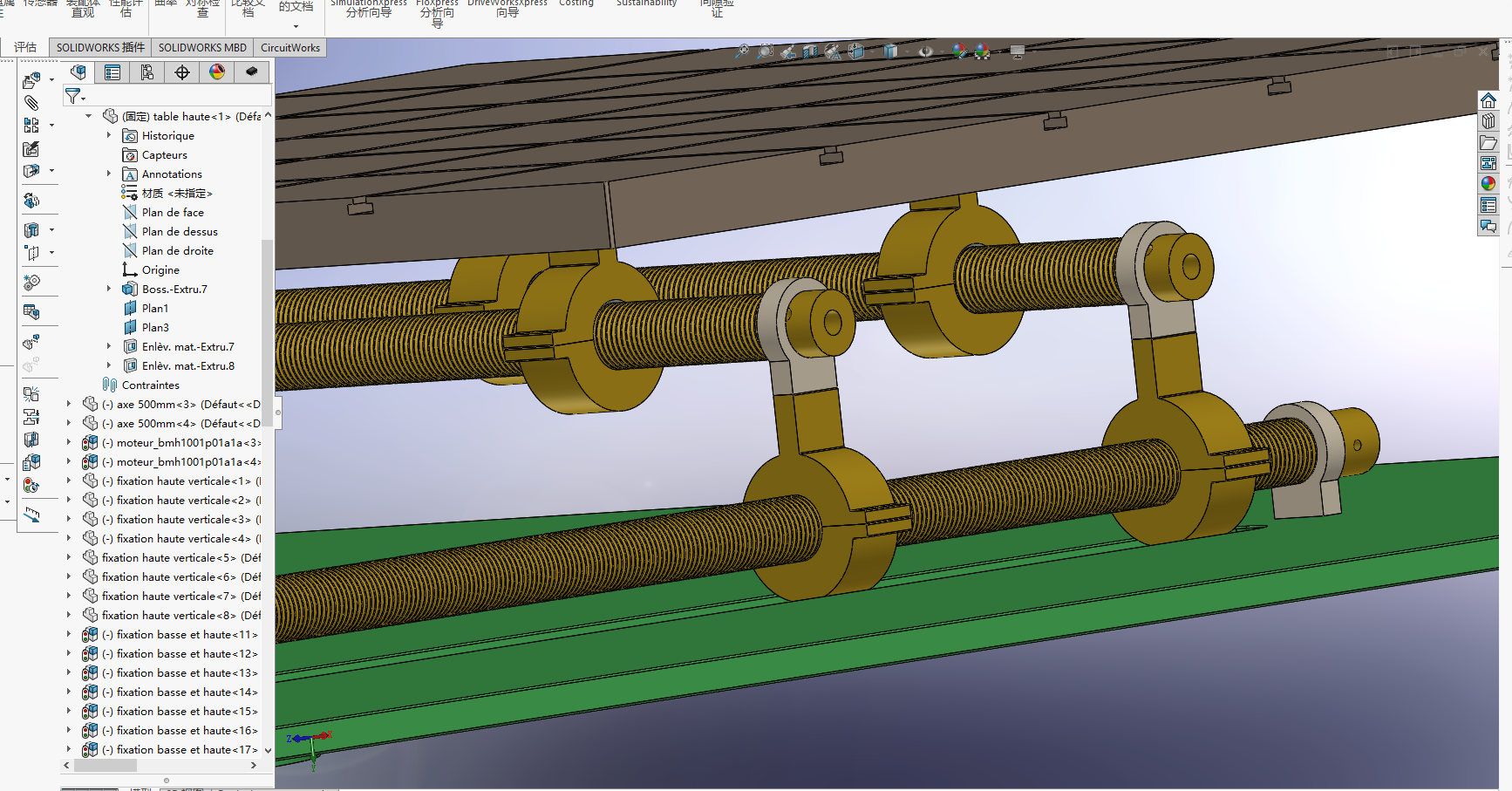Expand the Annotations folder
This screenshot has height=791, width=1512.
click(x=109, y=174)
